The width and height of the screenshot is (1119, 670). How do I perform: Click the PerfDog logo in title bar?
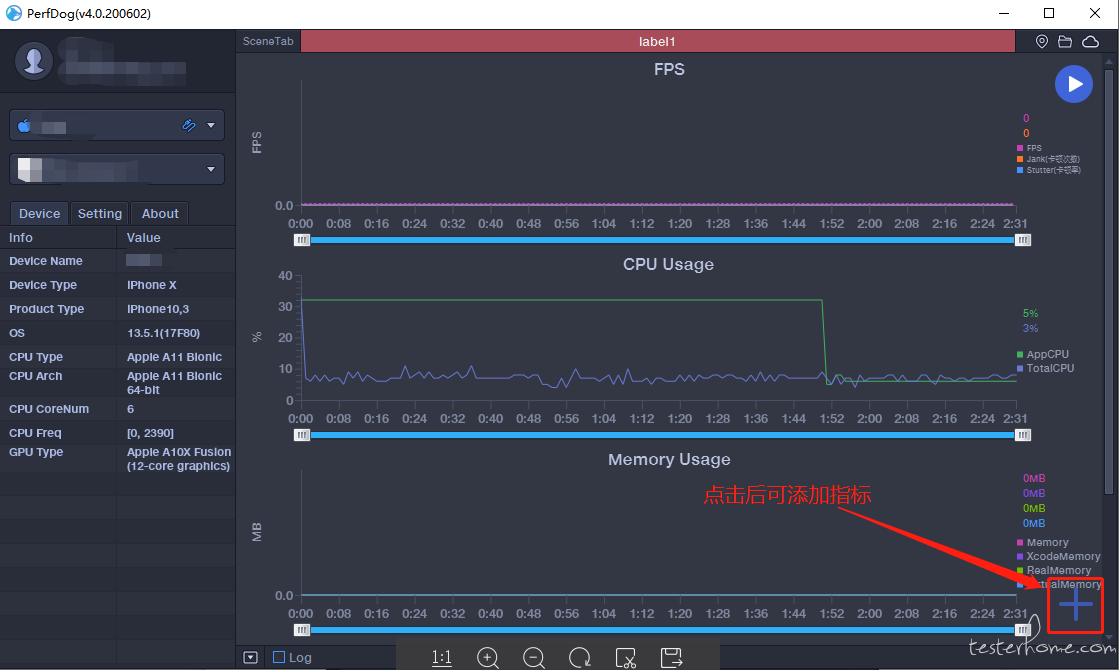pyautogui.click(x=14, y=13)
